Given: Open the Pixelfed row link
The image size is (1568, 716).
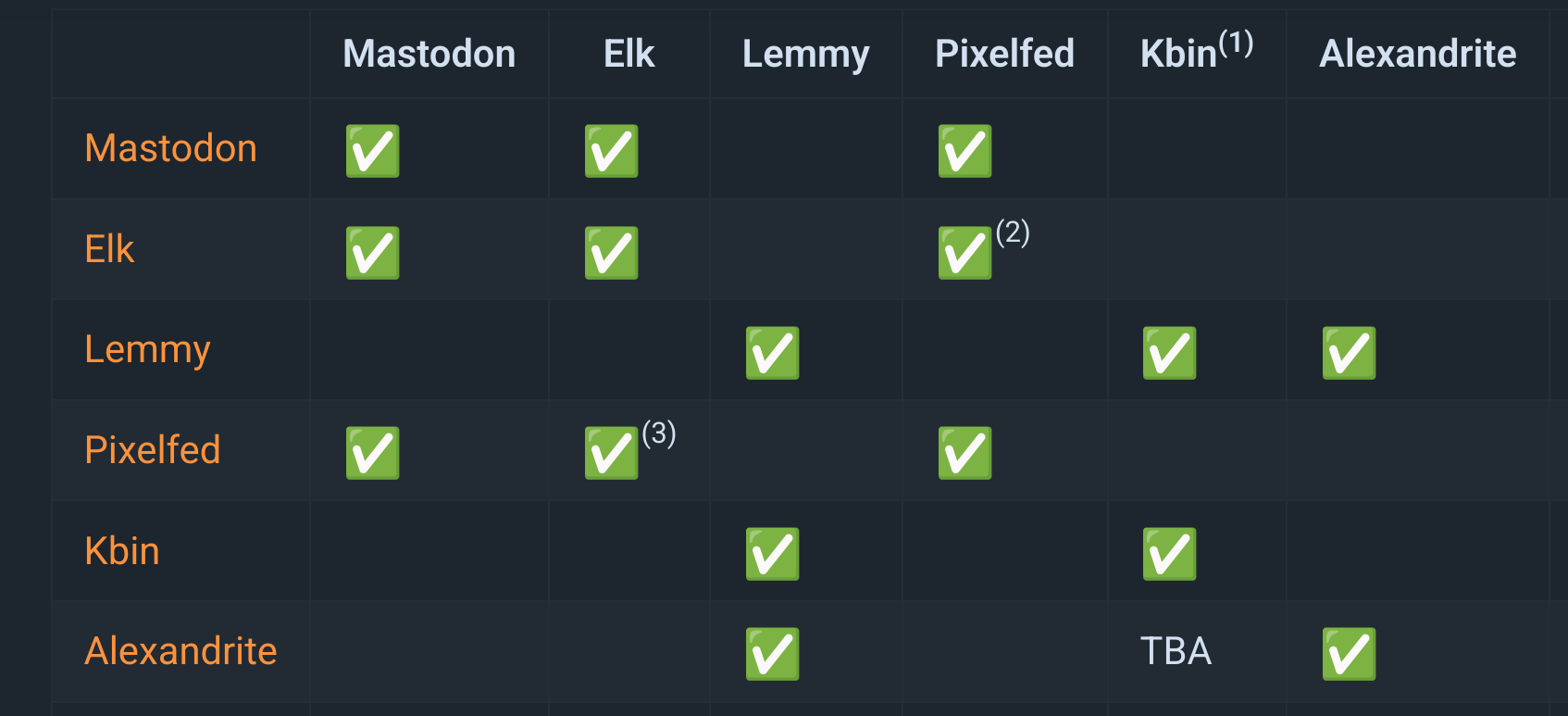Looking at the screenshot, I should click(x=152, y=450).
